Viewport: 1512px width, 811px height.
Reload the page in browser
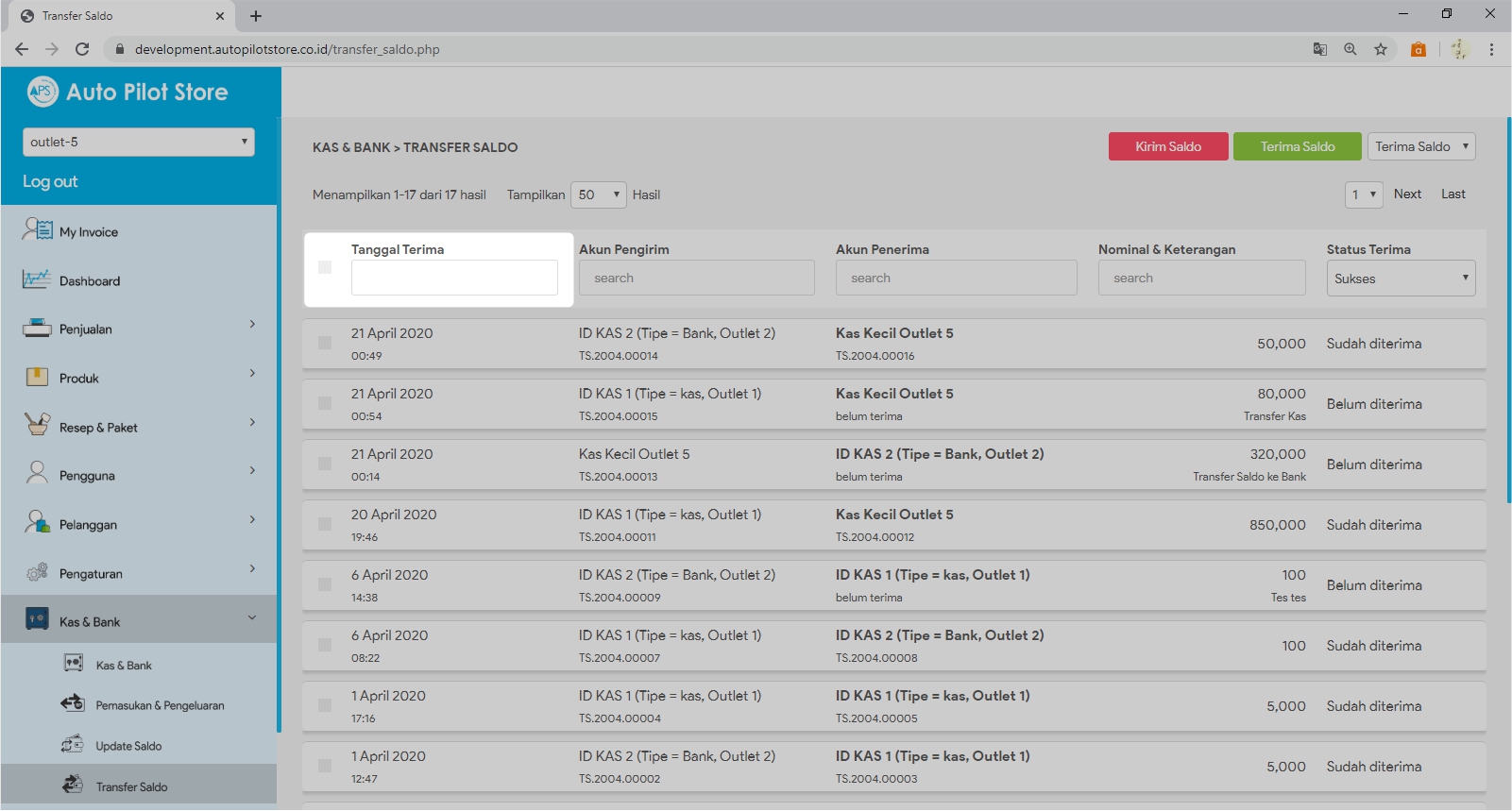82,49
